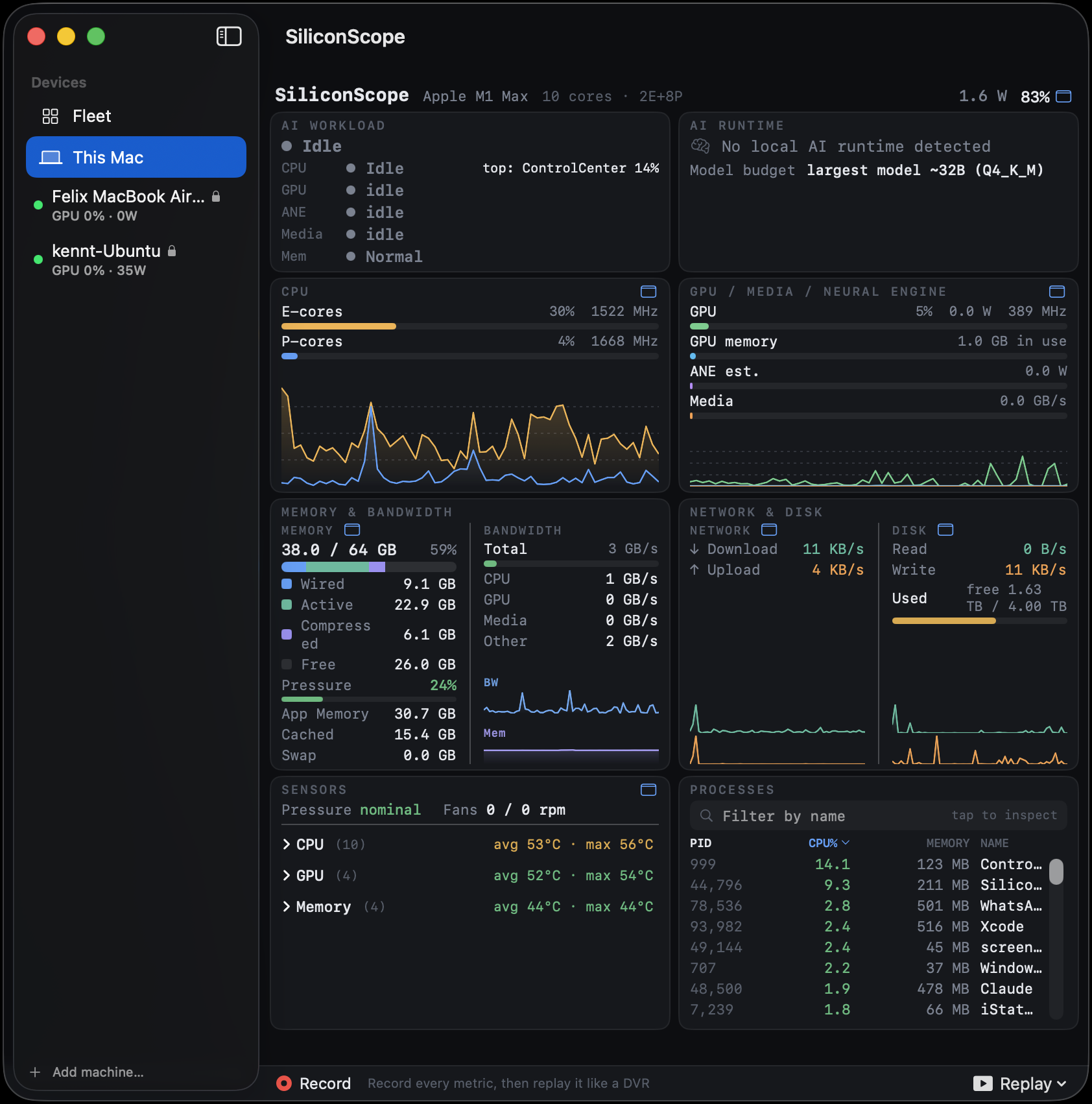Image resolution: width=1092 pixels, height=1104 pixels.
Task: Click the search magnifier in Processes filter
Action: [x=707, y=815]
